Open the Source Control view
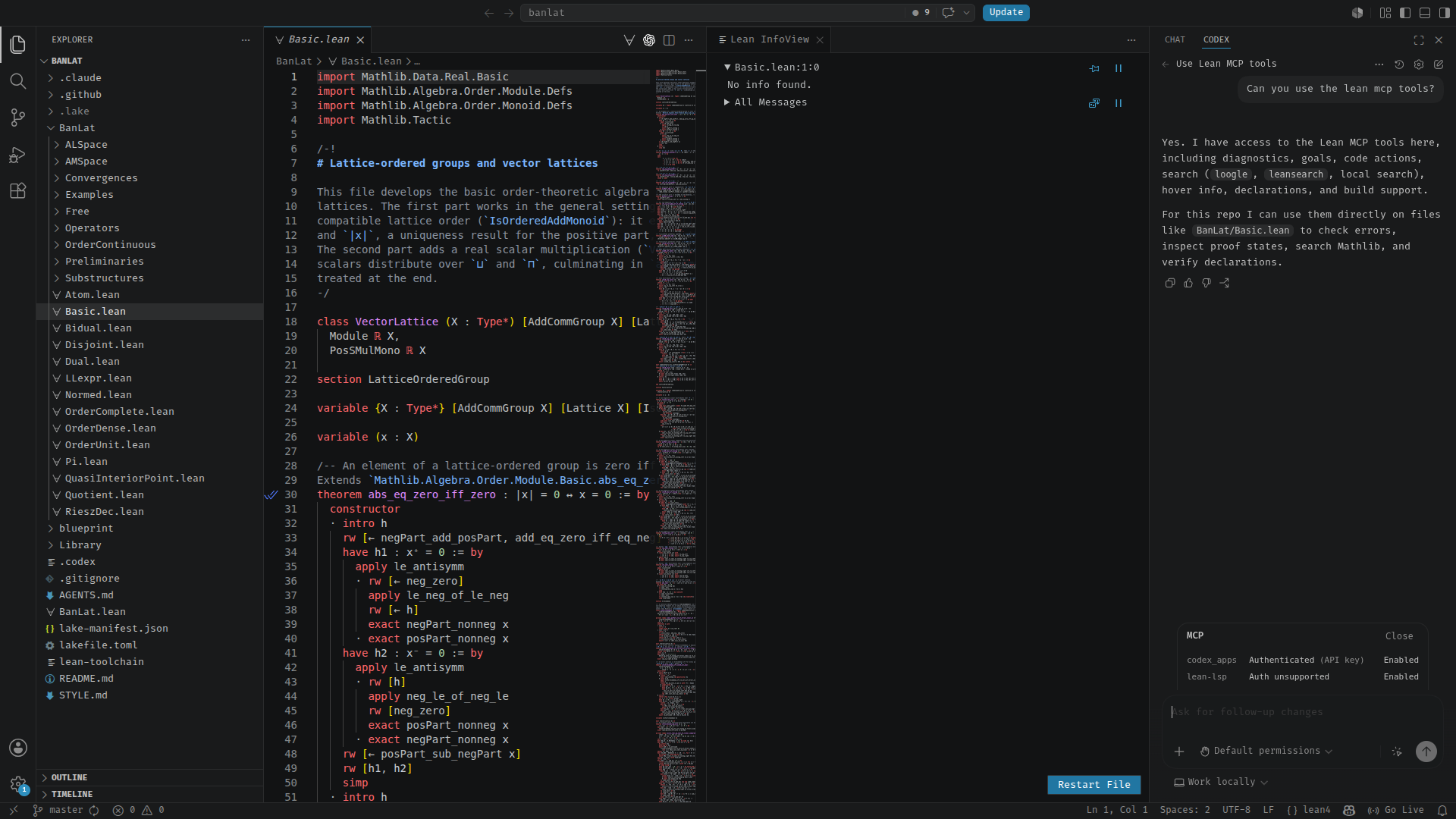 coord(18,118)
